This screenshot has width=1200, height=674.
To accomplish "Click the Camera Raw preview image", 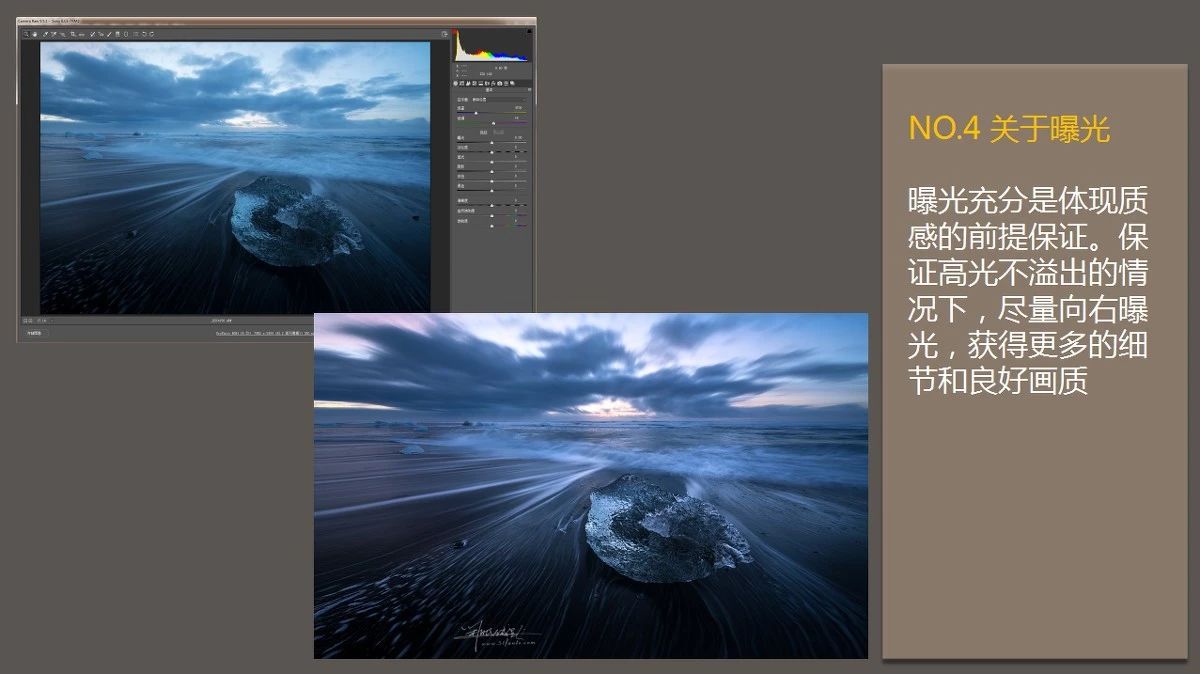I will click(235, 177).
